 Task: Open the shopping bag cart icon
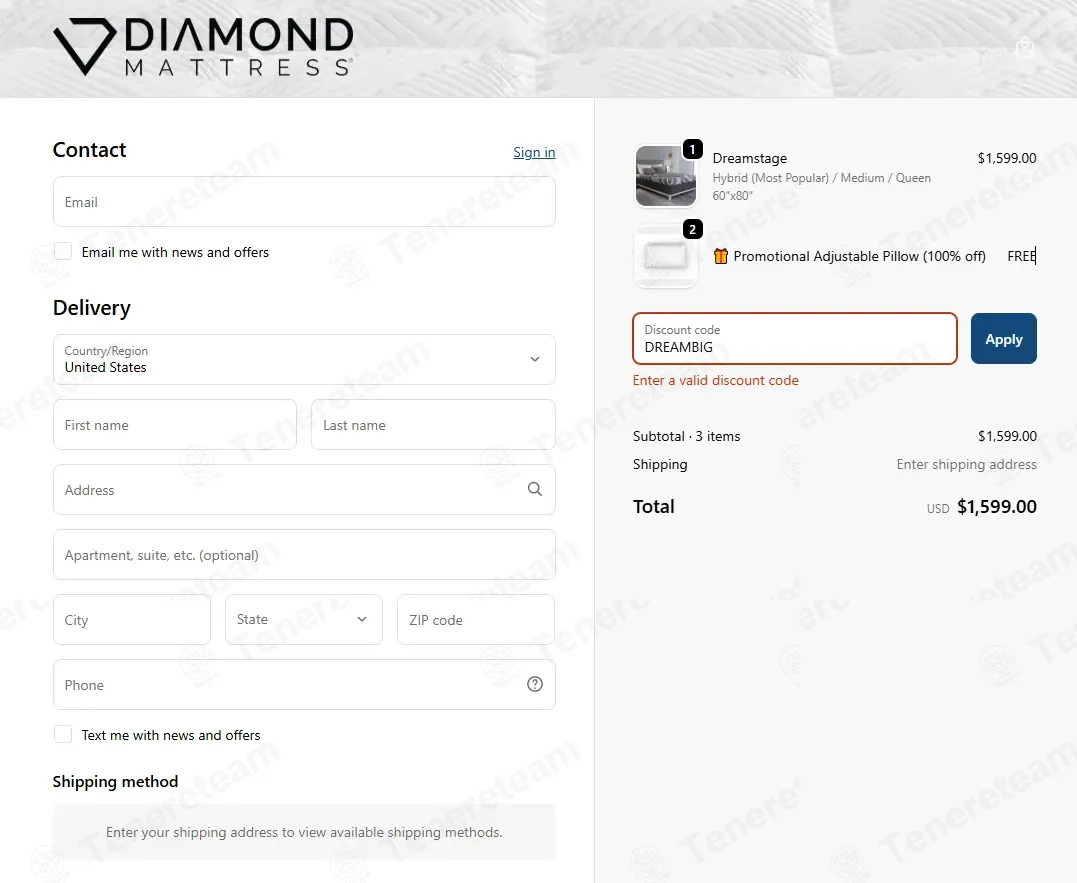(x=1025, y=47)
